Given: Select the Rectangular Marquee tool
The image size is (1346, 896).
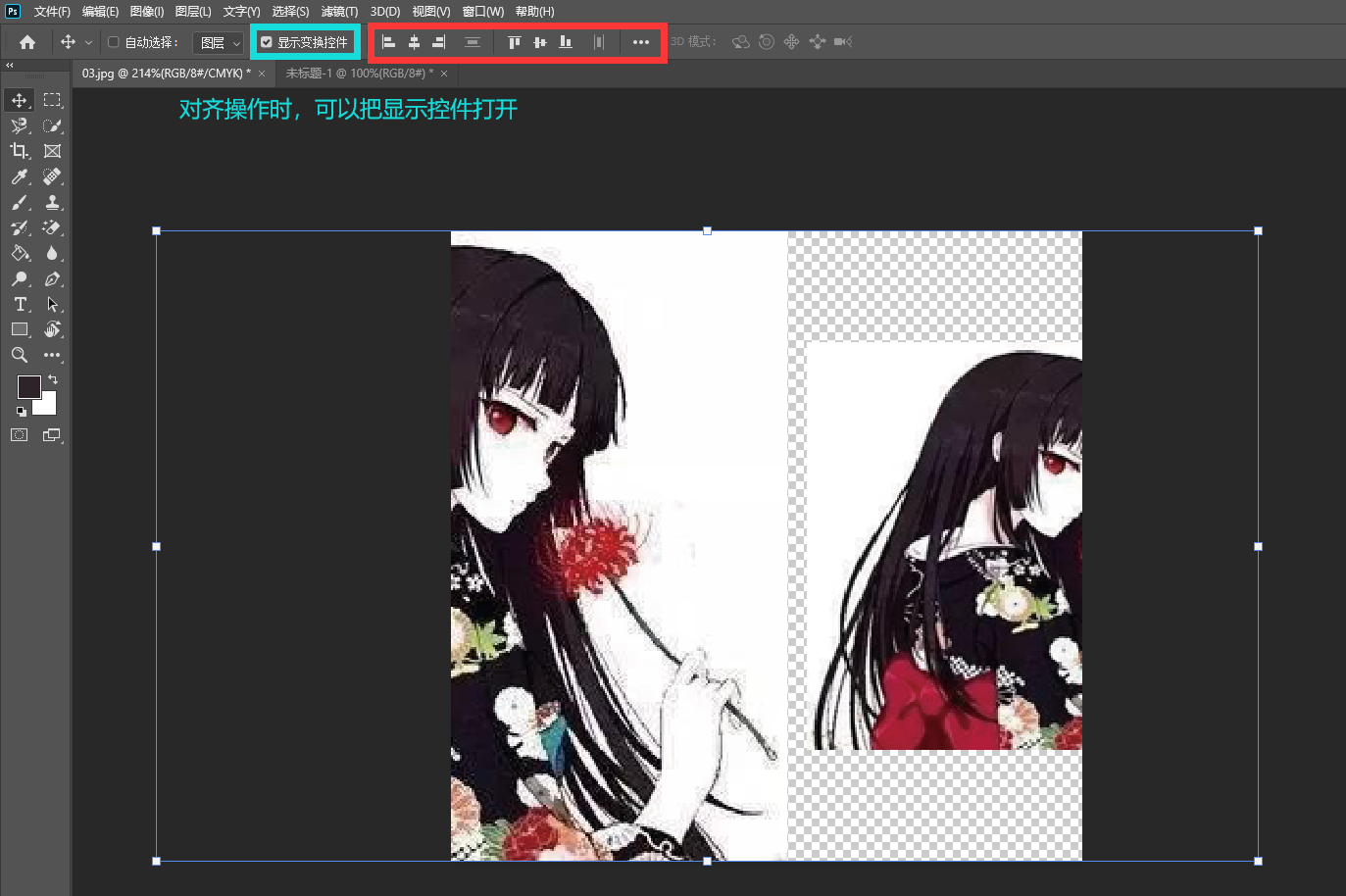Looking at the screenshot, I should [x=52, y=100].
